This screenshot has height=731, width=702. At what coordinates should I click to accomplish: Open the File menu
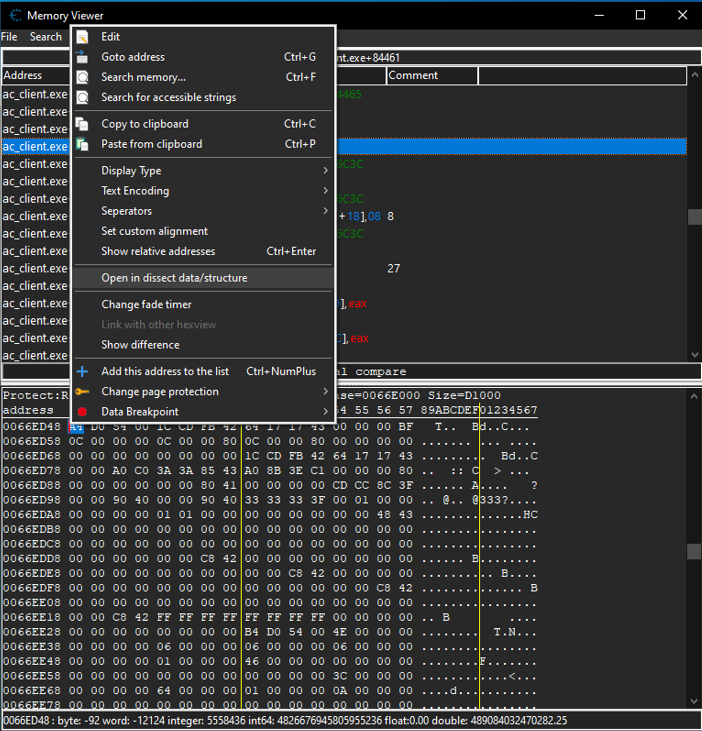(x=9, y=37)
